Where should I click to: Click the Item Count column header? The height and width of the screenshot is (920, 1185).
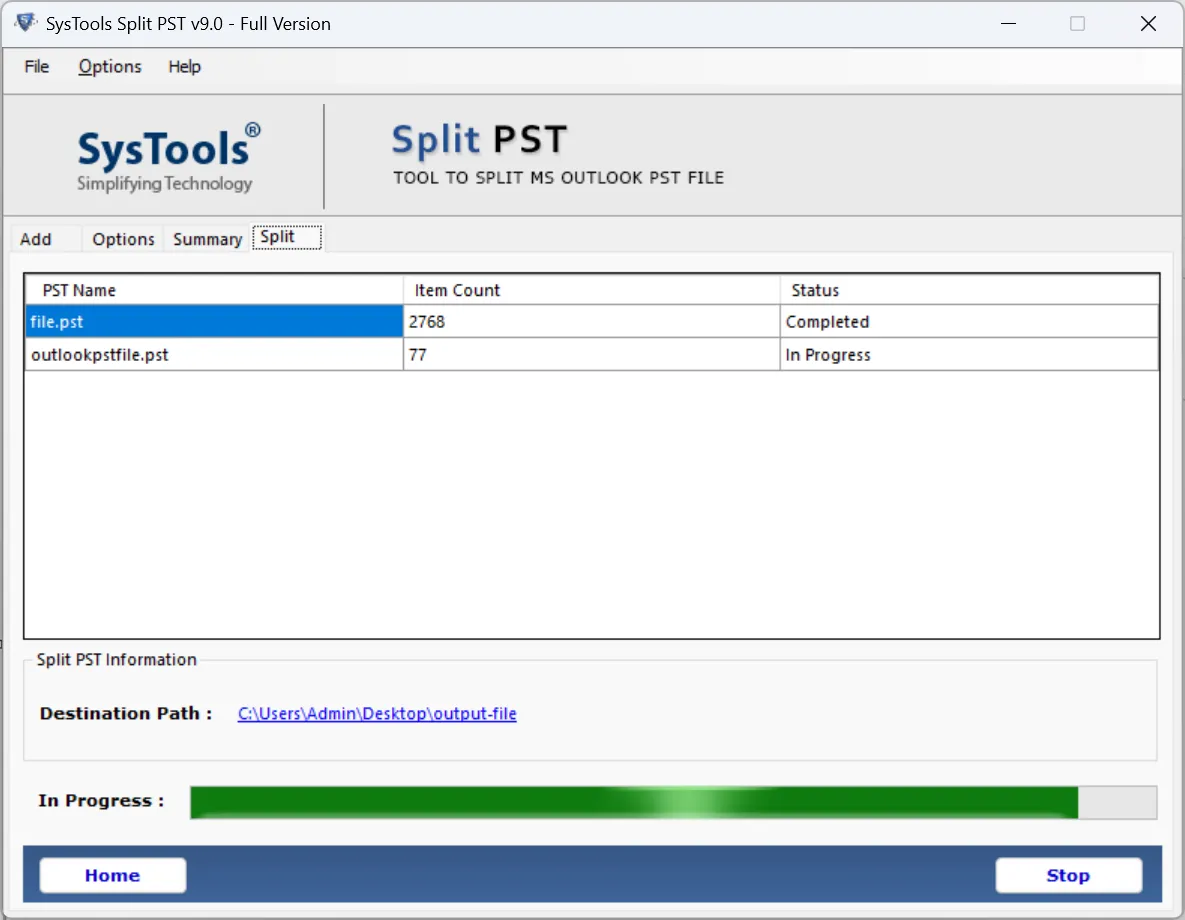(x=592, y=290)
